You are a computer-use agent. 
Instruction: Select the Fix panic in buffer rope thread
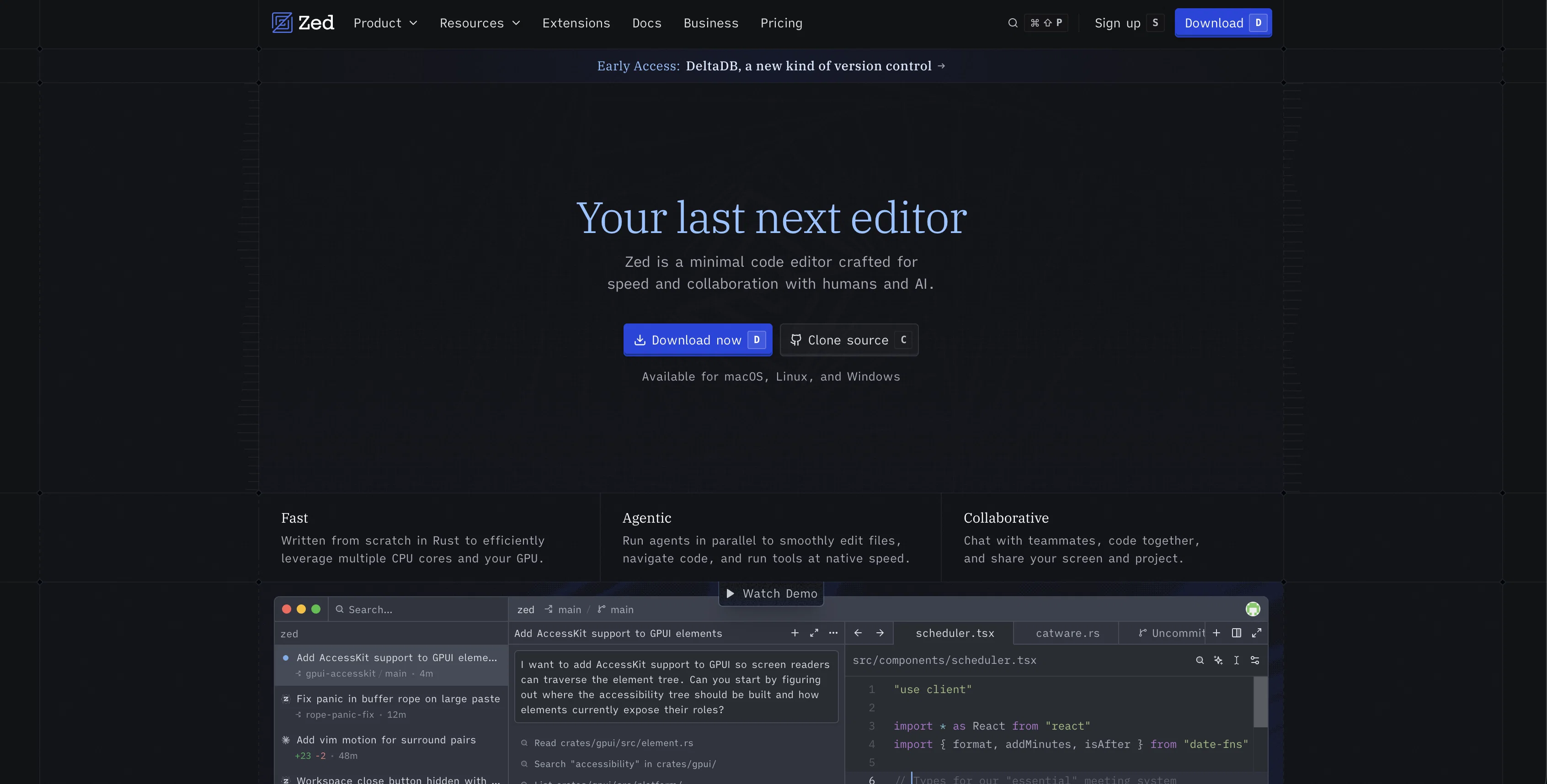point(391,706)
